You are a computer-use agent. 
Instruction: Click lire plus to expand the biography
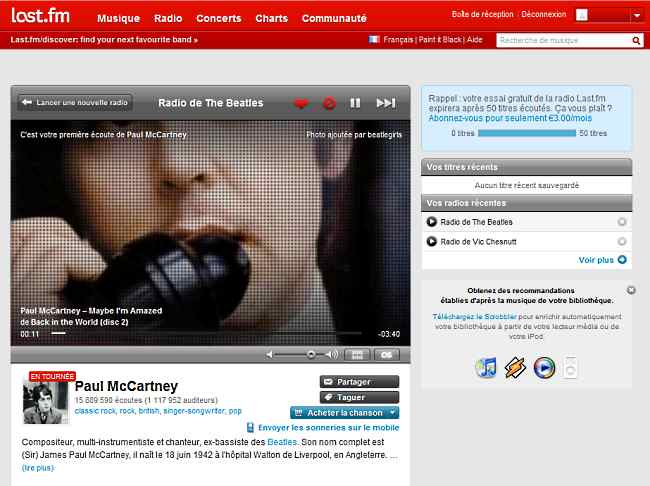(x=38, y=468)
